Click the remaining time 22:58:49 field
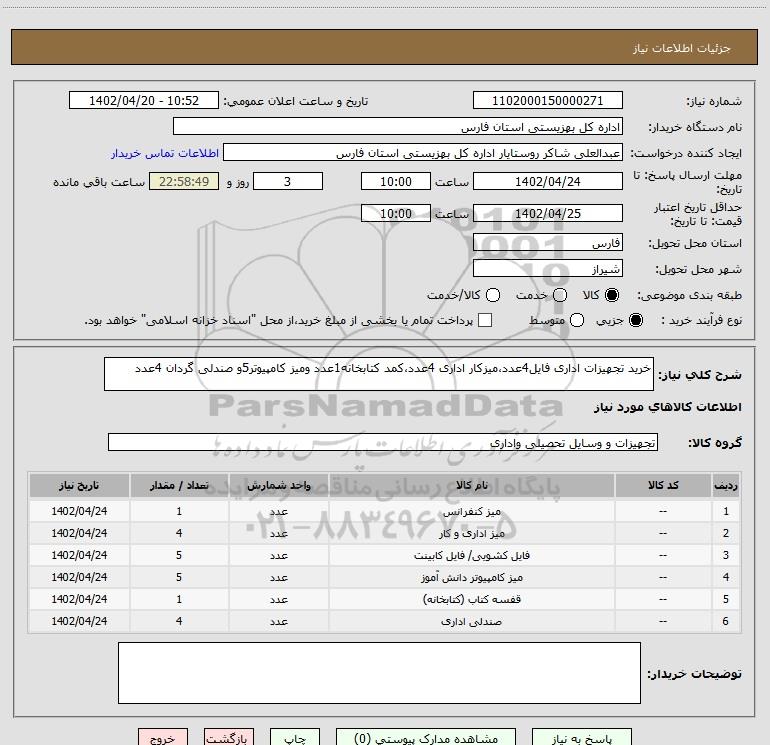The height and width of the screenshot is (745, 770). (184, 181)
